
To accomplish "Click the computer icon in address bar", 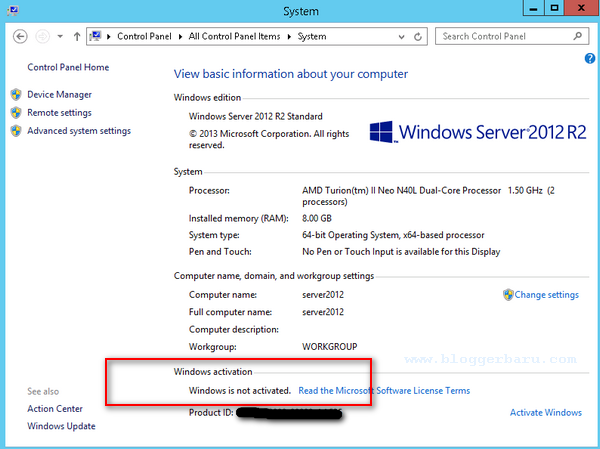I will [95, 36].
